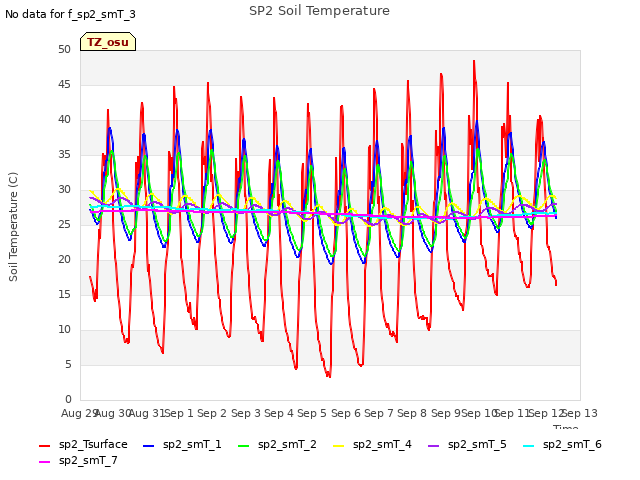Click the Sep 13 x-axis tick label
This screenshot has width=640, height=480.
click(580, 413)
